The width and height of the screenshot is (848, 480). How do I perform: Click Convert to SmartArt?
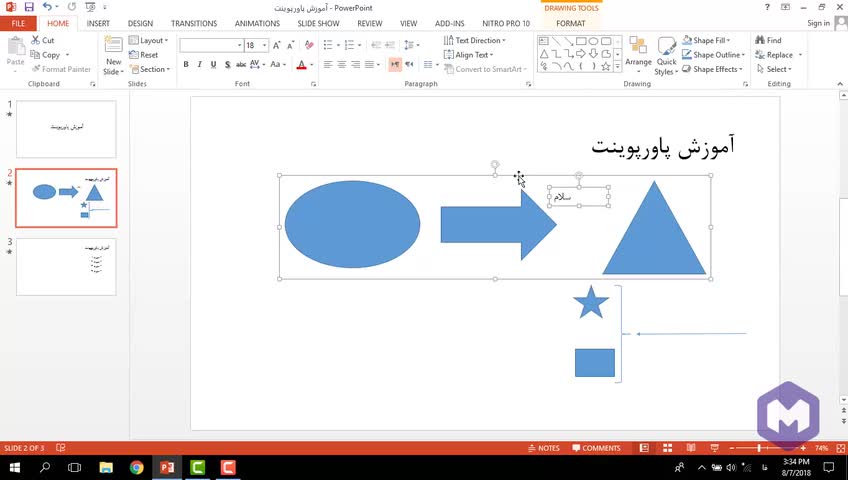point(485,69)
